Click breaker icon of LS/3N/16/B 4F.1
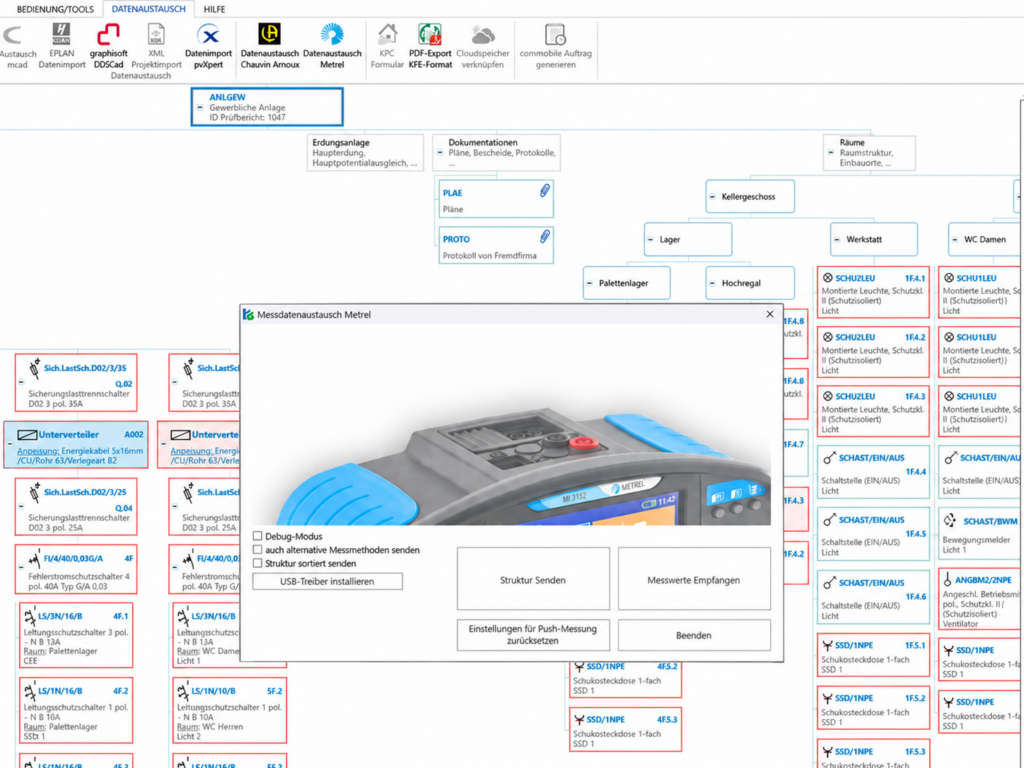The height and width of the screenshot is (768, 1024). [29, 616]
